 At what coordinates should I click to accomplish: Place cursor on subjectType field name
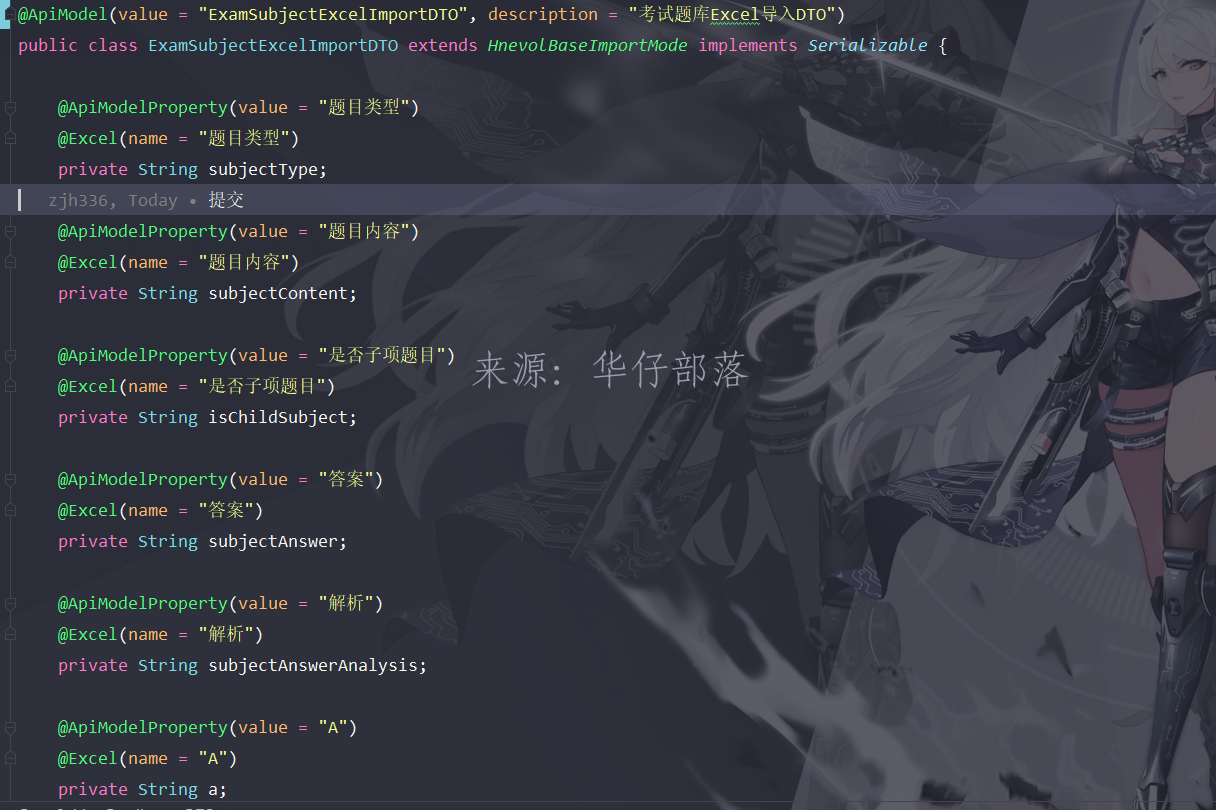(x=262, y=170)
